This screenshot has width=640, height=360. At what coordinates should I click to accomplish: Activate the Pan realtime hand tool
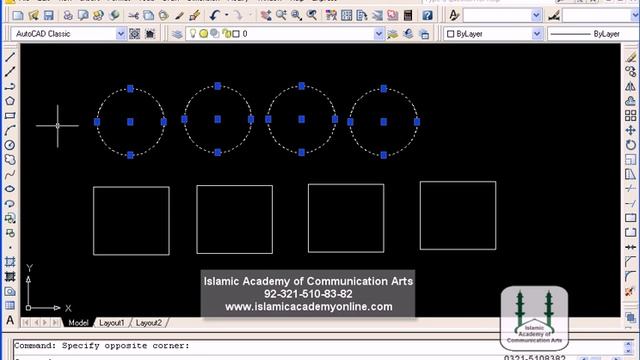[x=266, y=16]
